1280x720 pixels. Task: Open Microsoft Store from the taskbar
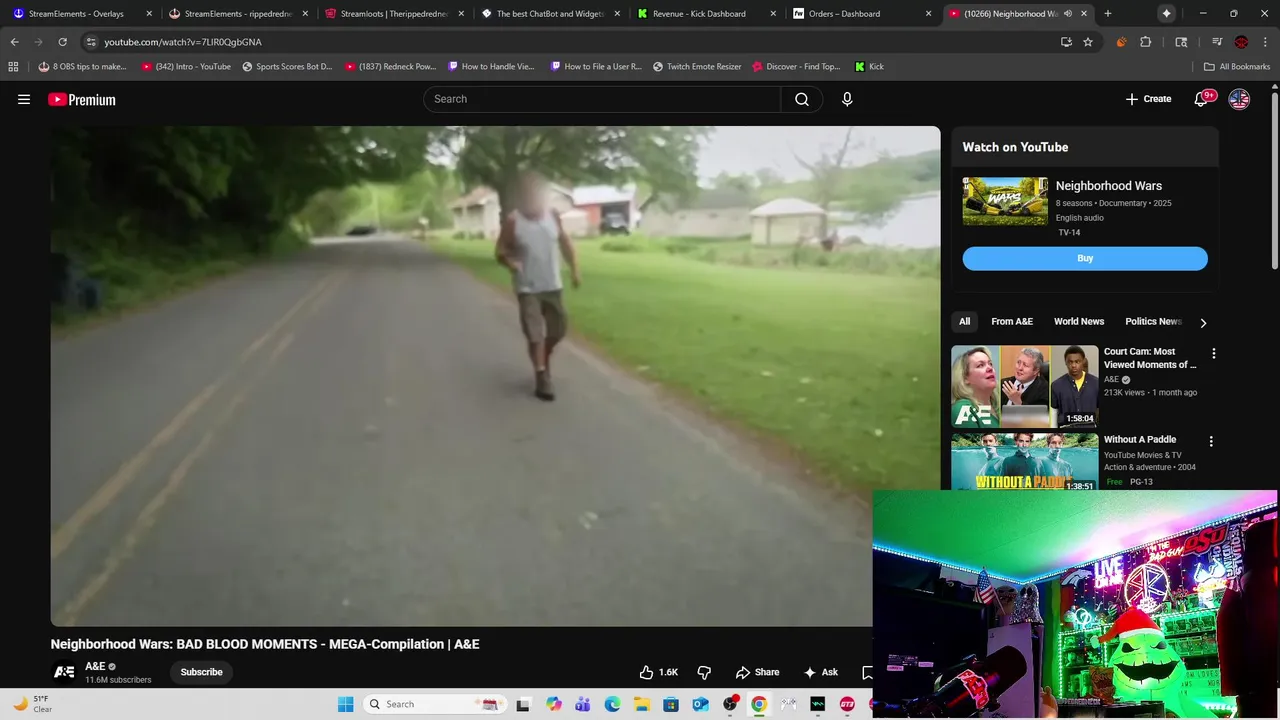pyautogui.click(x=671, y=704)
